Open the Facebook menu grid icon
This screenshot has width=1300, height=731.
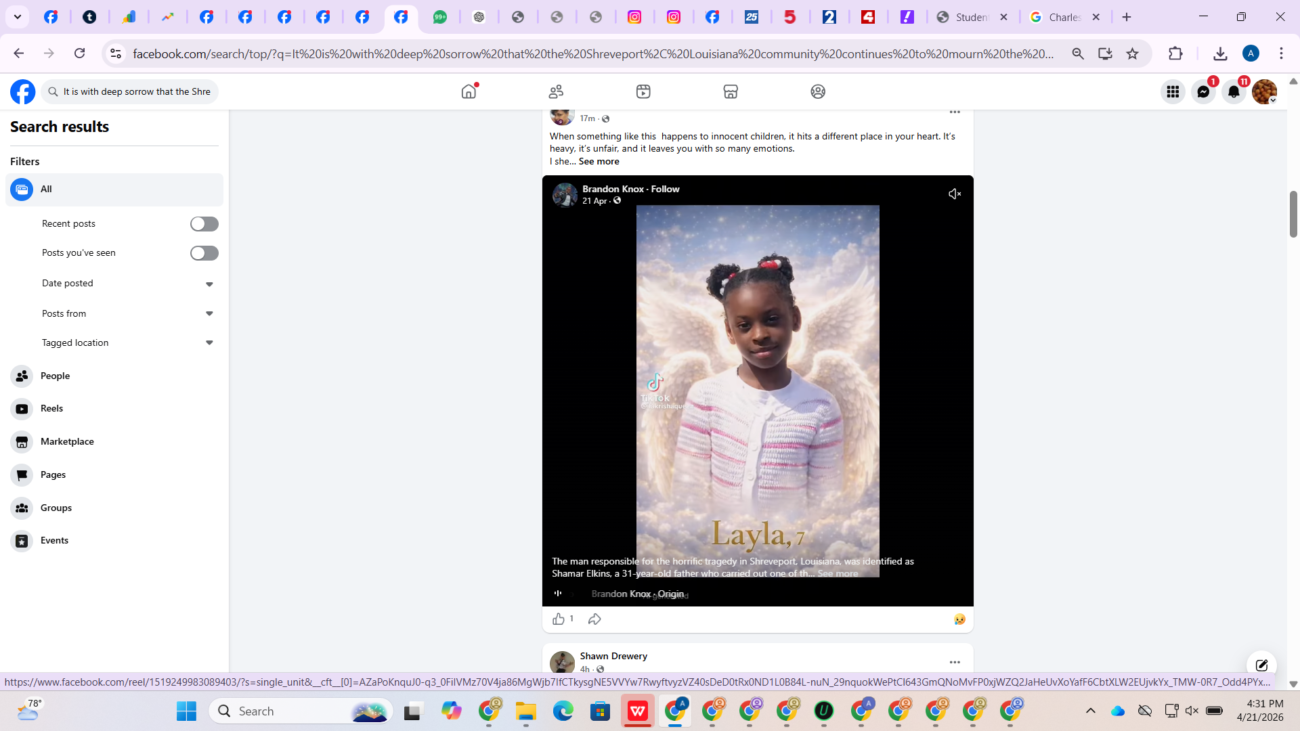(x=1172, y=92)
